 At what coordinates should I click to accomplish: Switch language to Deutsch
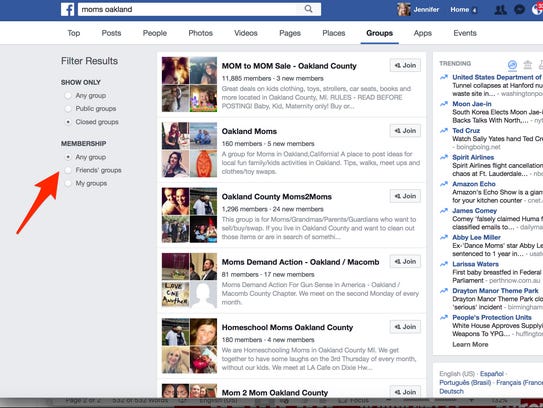451,391
